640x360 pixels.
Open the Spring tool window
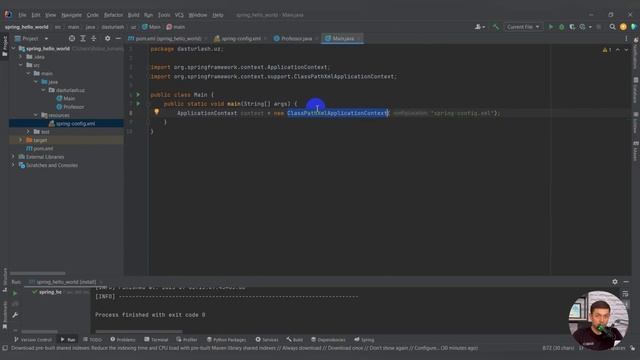pos(364,340)
